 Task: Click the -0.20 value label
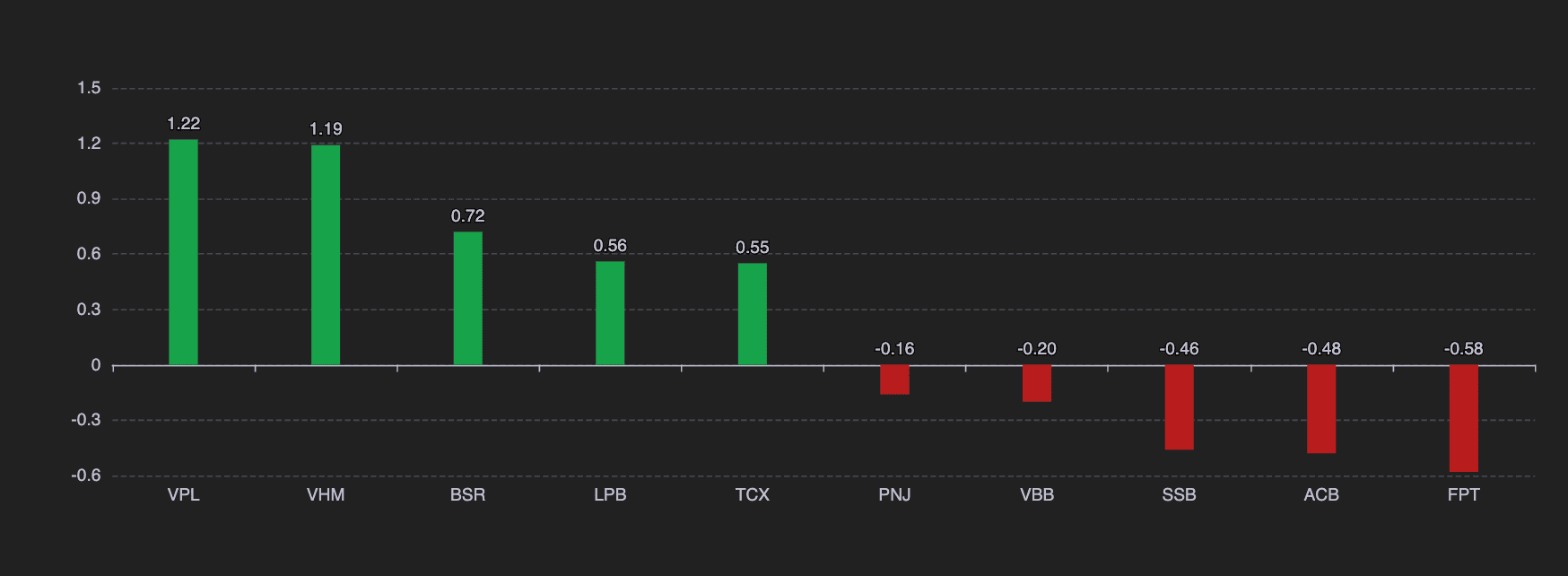click(1037, 349)
